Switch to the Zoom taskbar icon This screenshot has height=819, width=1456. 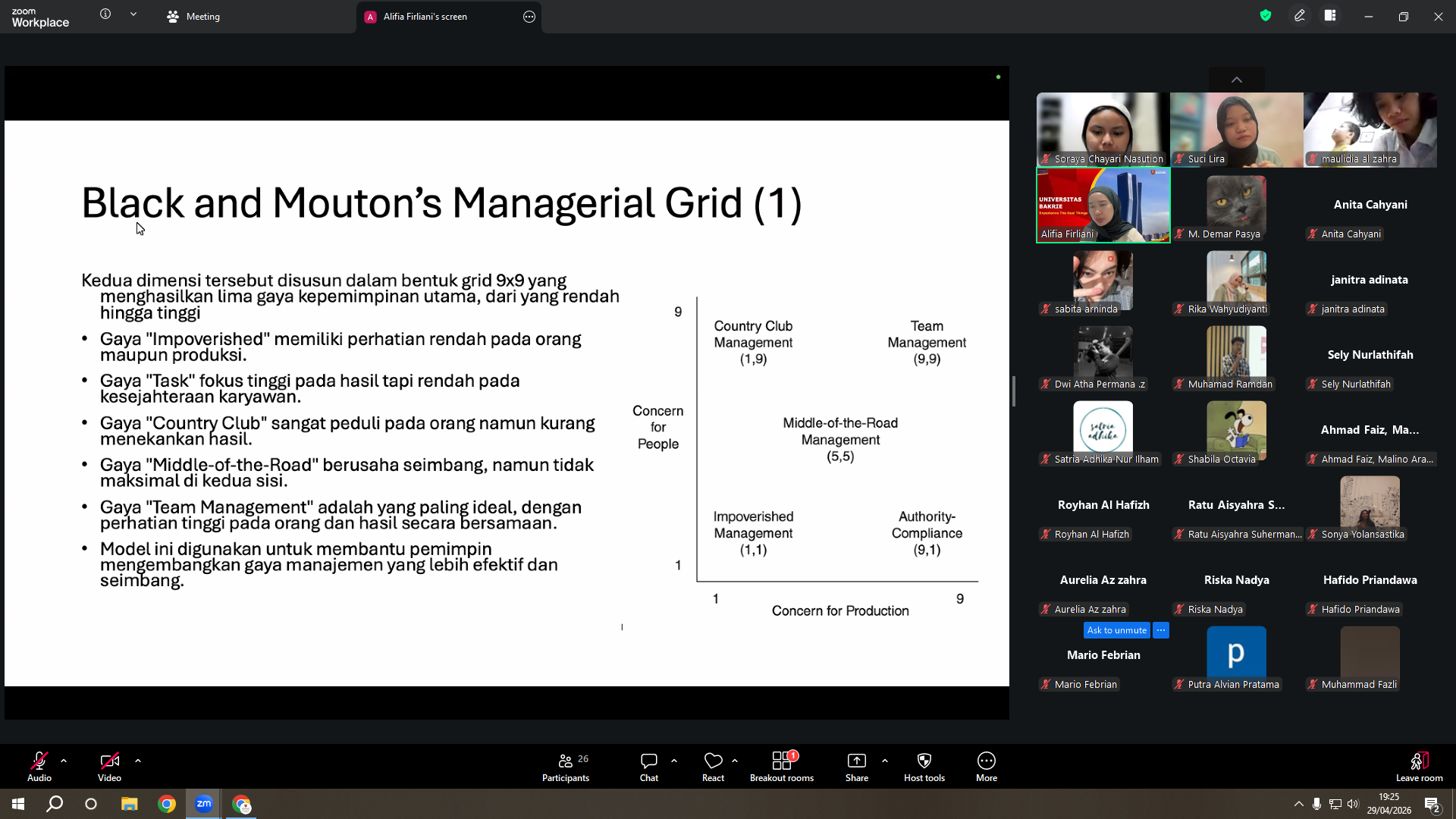(204, 804)
